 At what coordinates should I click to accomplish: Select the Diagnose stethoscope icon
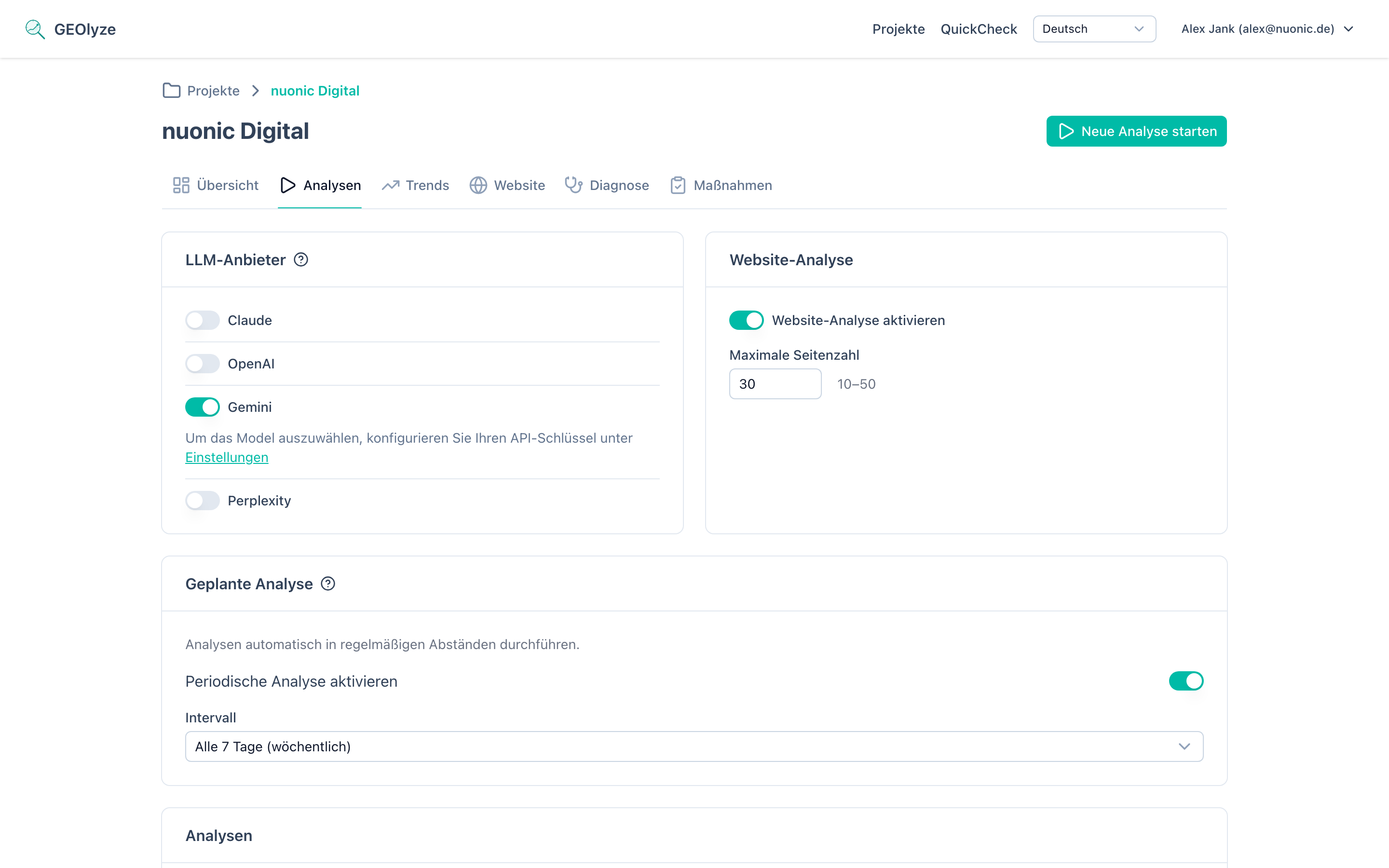pyautogui.click(x=573, y=185)
